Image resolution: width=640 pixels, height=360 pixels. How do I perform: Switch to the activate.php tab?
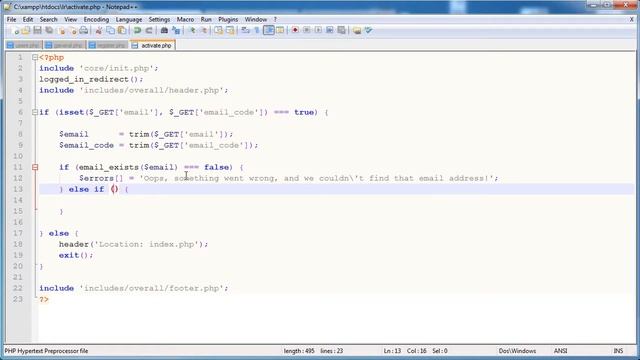click(152, 45)
